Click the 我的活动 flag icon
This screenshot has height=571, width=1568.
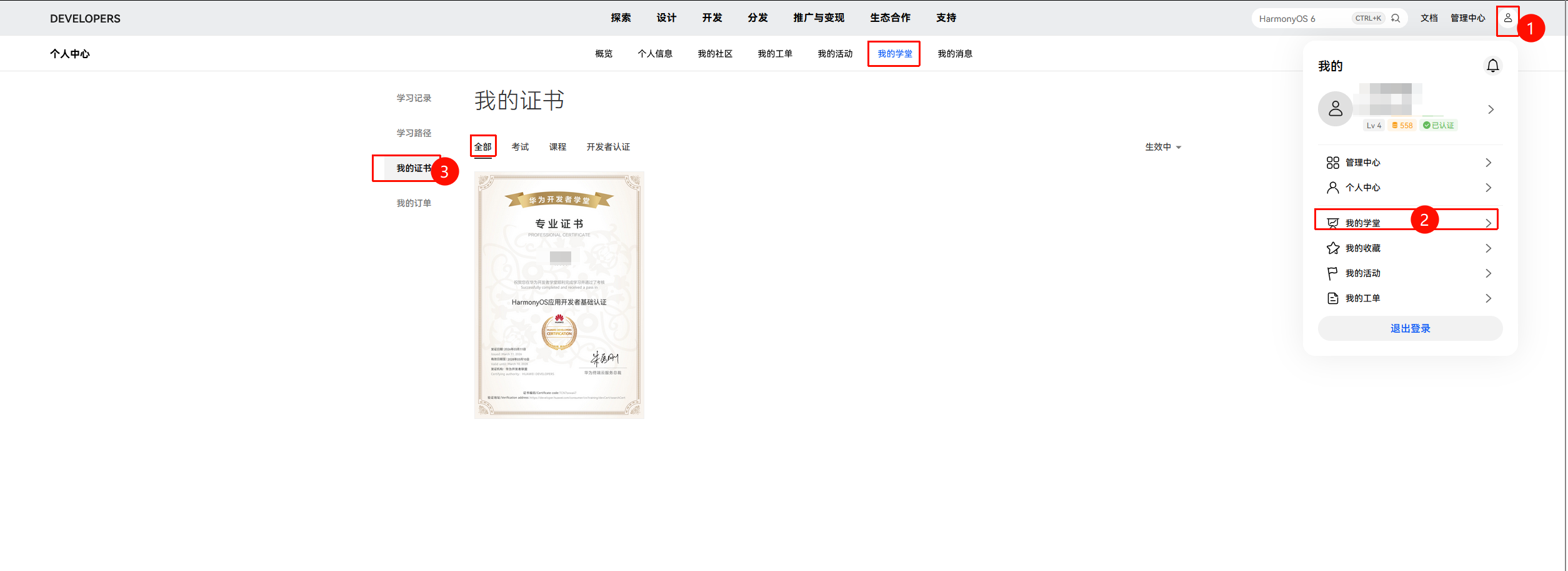coord(1332,273)
